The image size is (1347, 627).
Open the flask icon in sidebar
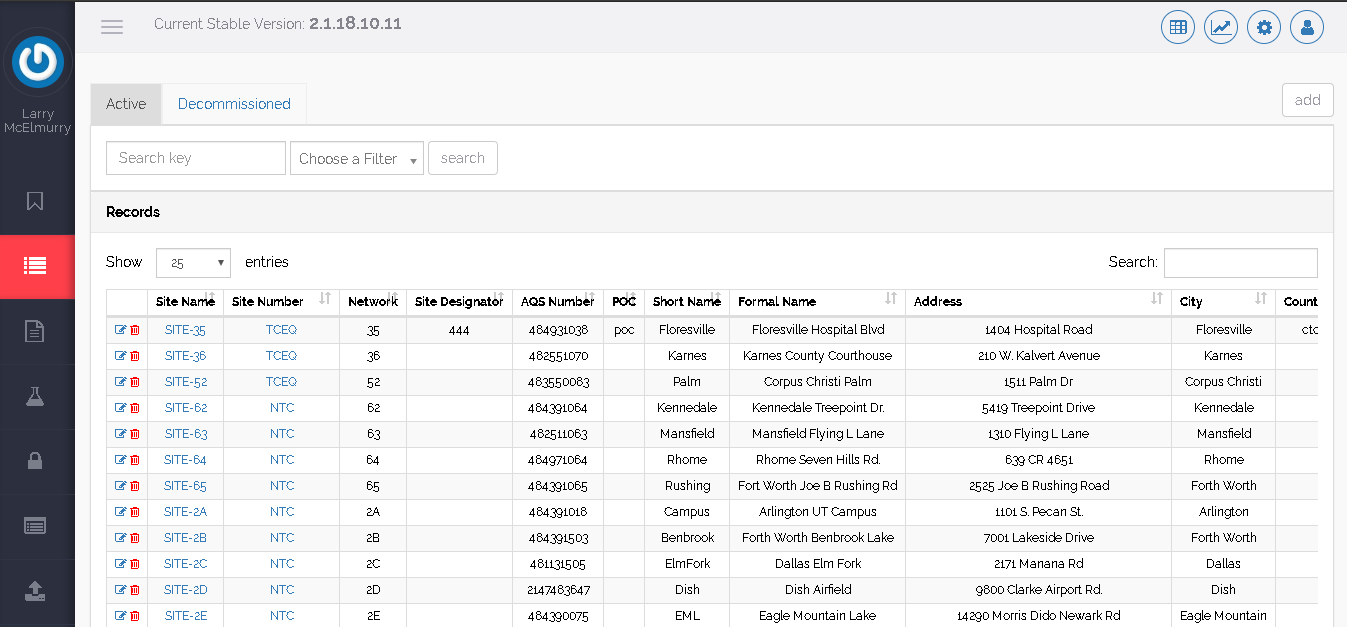click(x=36, y=396)
